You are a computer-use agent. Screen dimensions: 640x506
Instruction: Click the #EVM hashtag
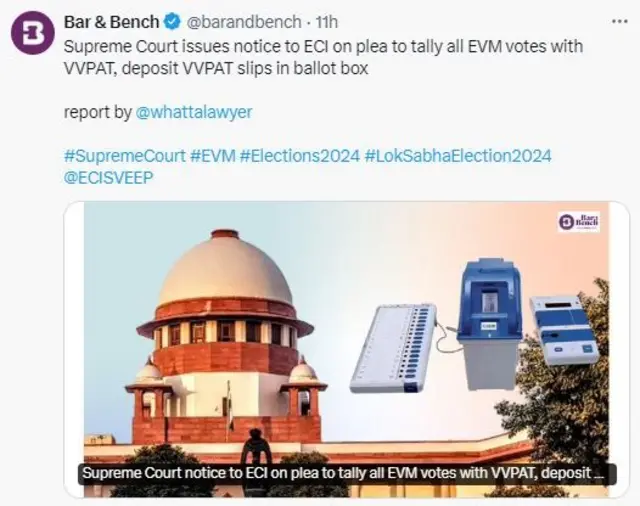[x=212, y=157]
